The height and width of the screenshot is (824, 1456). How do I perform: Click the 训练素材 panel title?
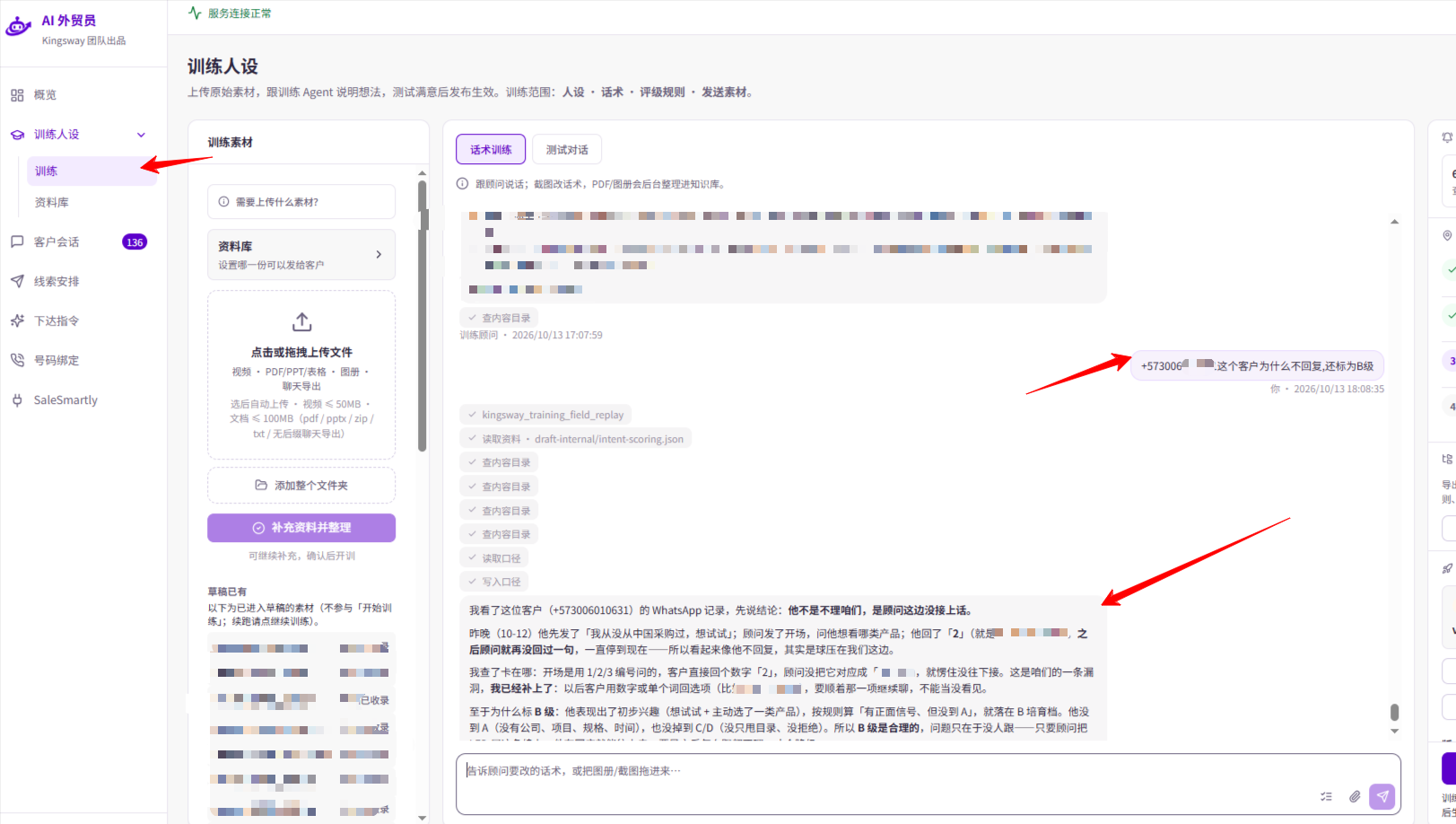tap(231, 143)
